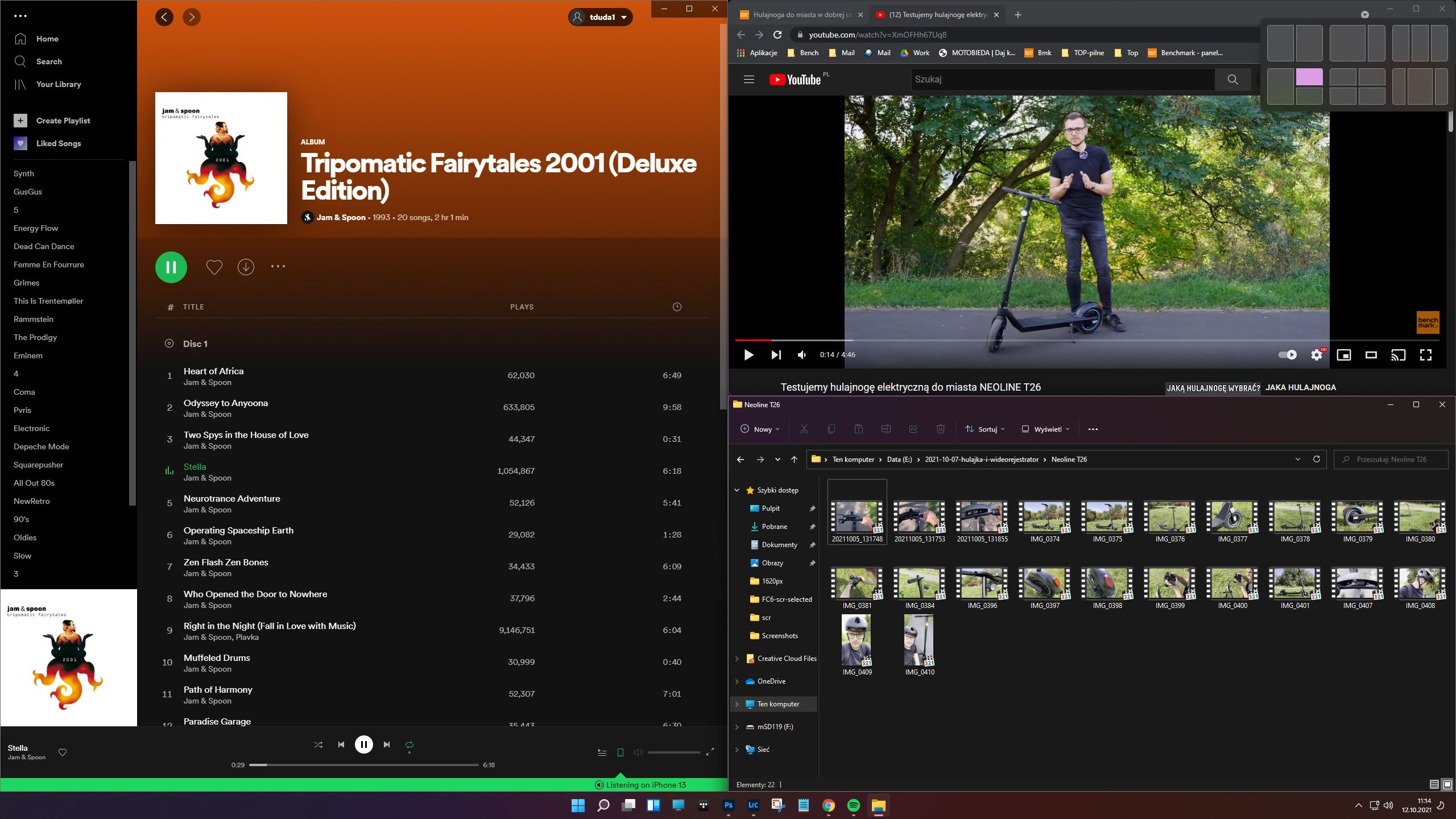Skip to previous track in Spotify
1456x819 pixels.
tap(341, 744)
